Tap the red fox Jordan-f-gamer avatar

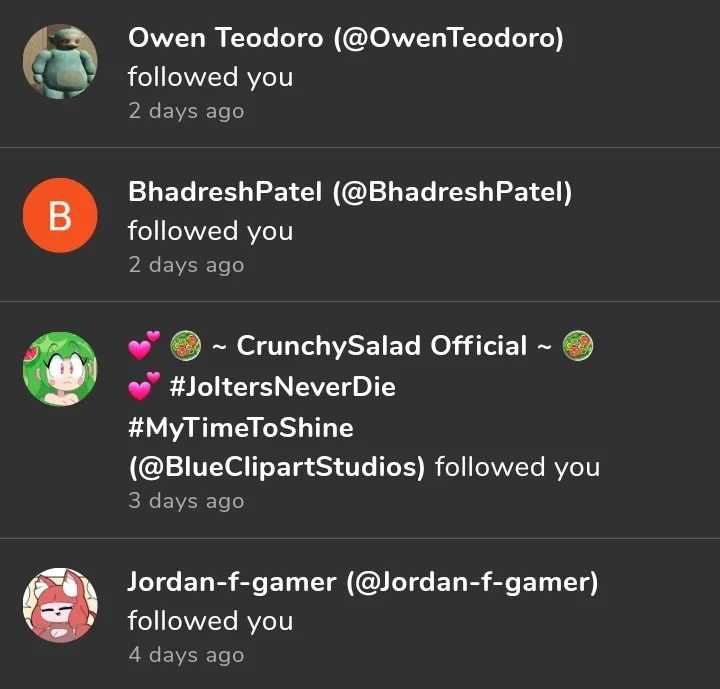click(60, 605)
